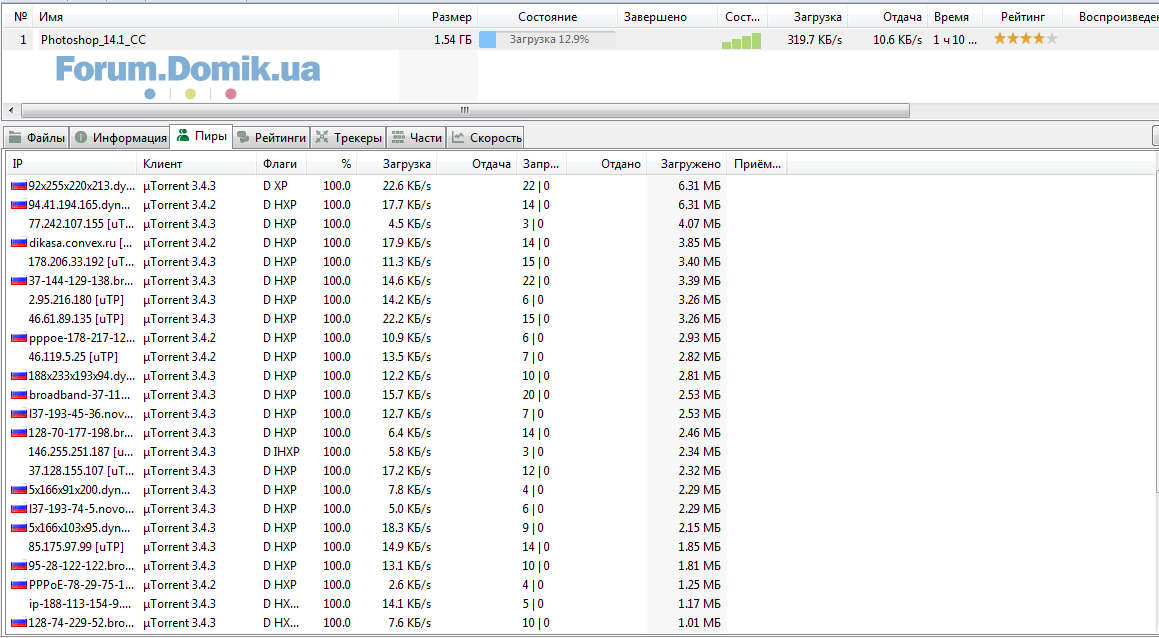Click the Трекеры tab icon
The height and width of the screenshot is (638, 1159).
point(322,138)
